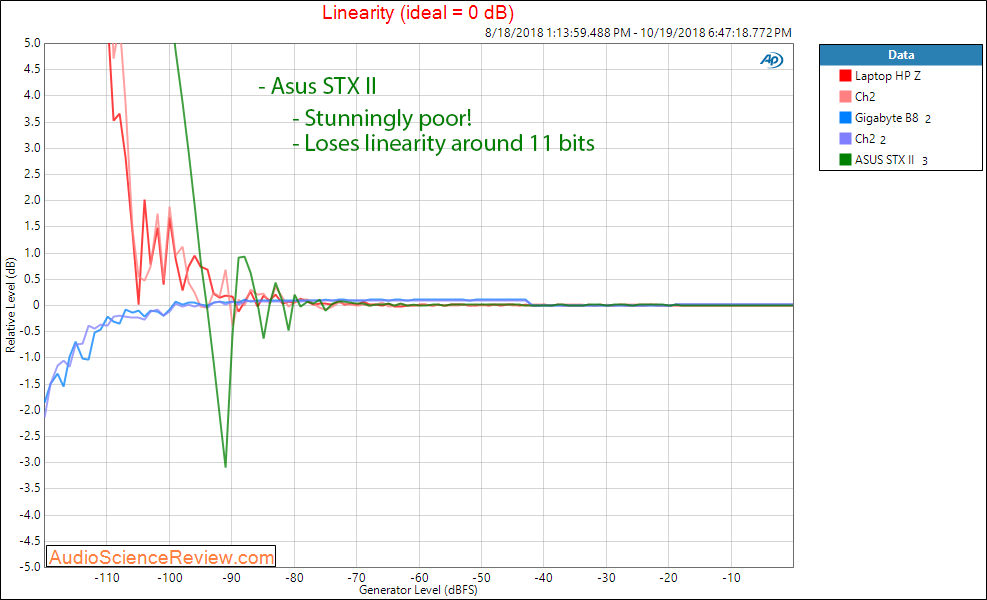The height and width of the screenshot is (600, 987).
Task: Click the '2.5' y-axis tick label
Action: (32, 174)
